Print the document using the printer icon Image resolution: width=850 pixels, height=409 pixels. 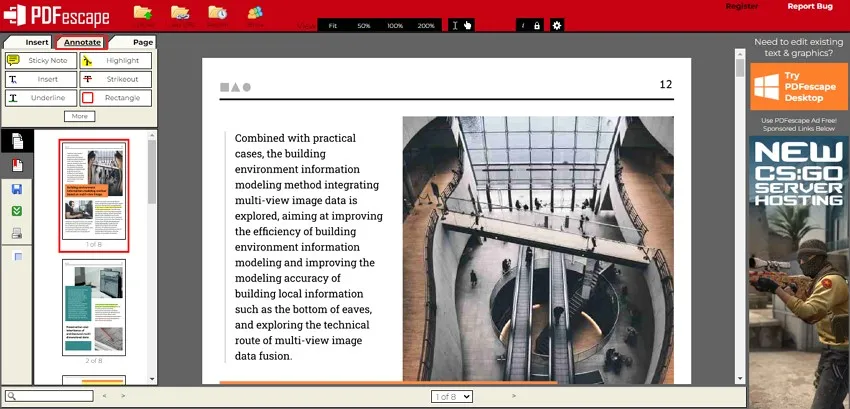pos(17,234)
